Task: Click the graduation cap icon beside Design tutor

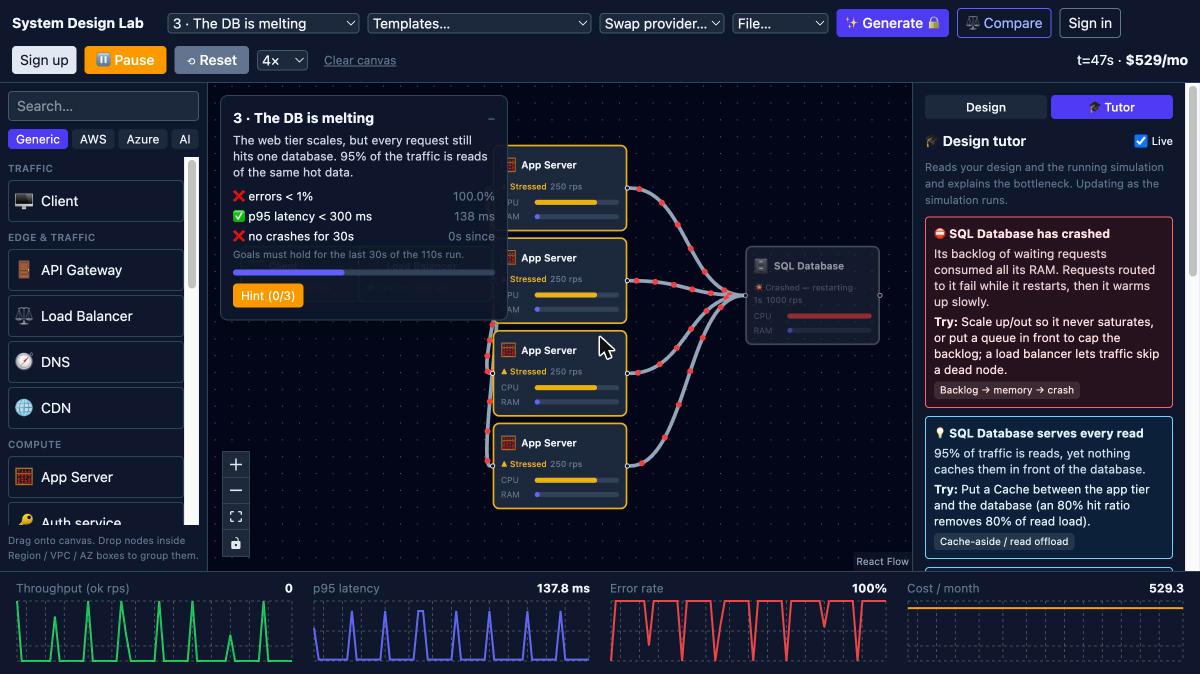Action: pos(931,142)
